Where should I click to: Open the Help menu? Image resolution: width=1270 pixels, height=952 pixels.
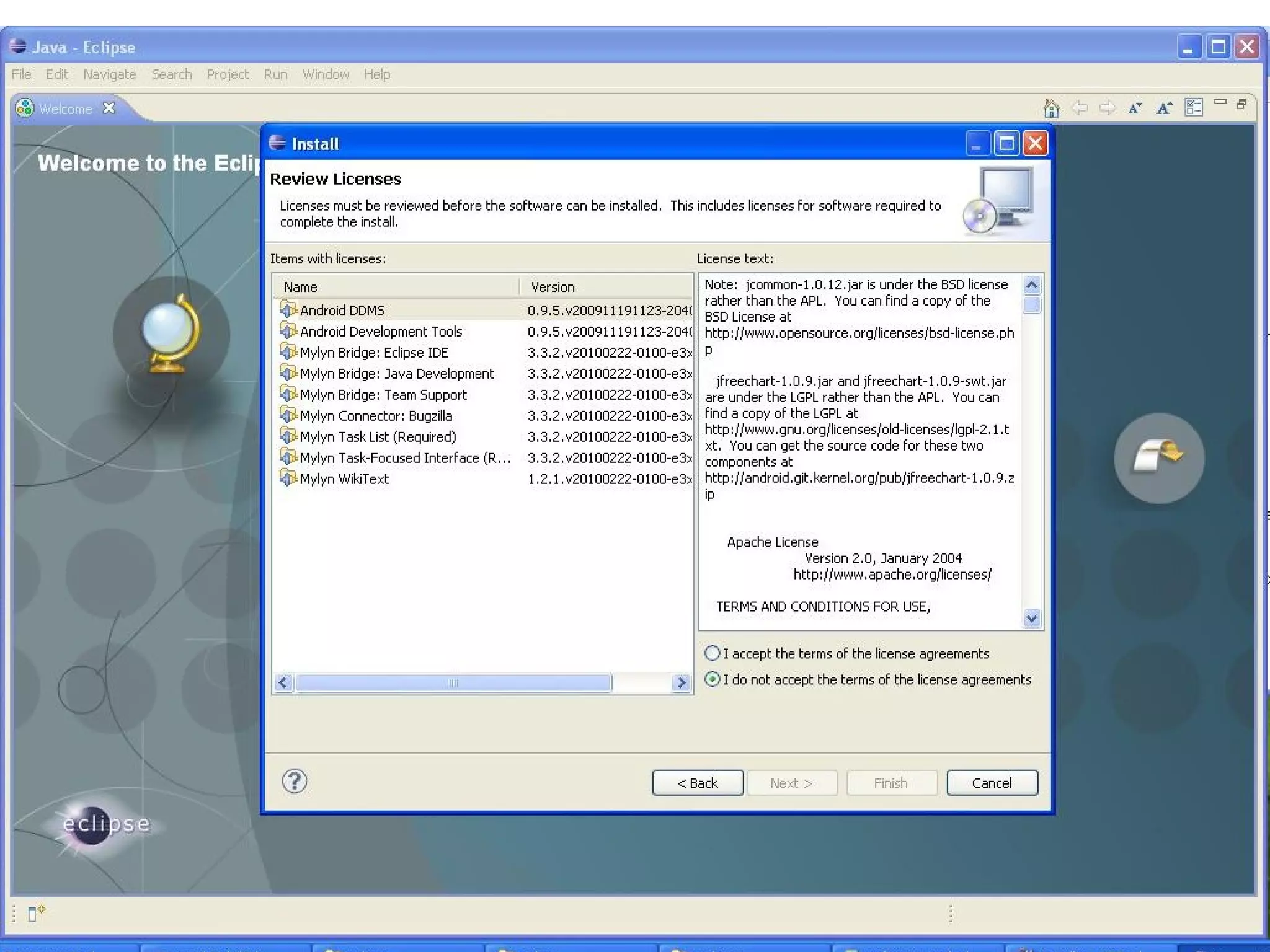pyautogui.click(x=377, y=74)
